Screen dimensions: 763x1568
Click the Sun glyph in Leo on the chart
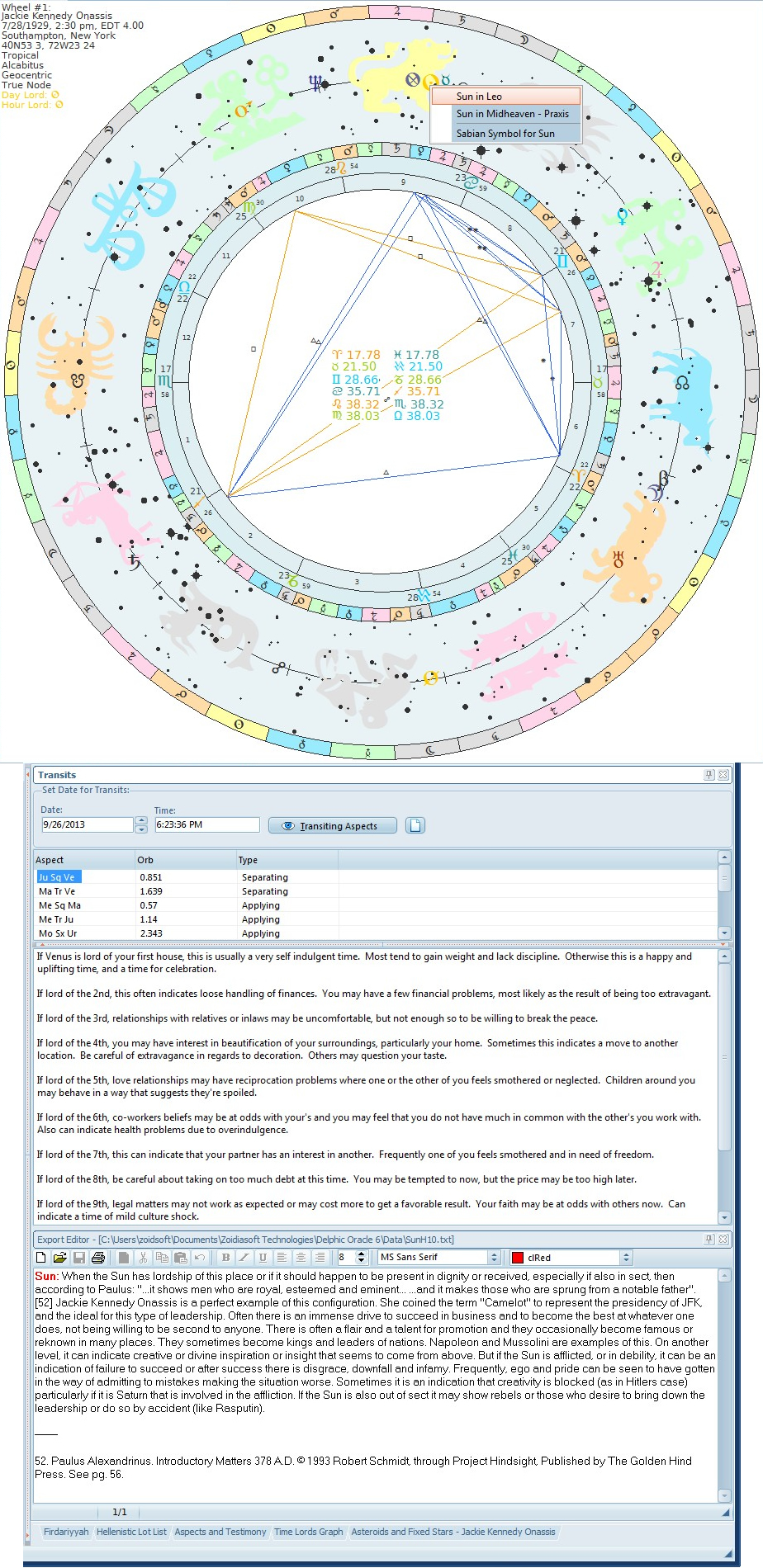coord(429,81)
